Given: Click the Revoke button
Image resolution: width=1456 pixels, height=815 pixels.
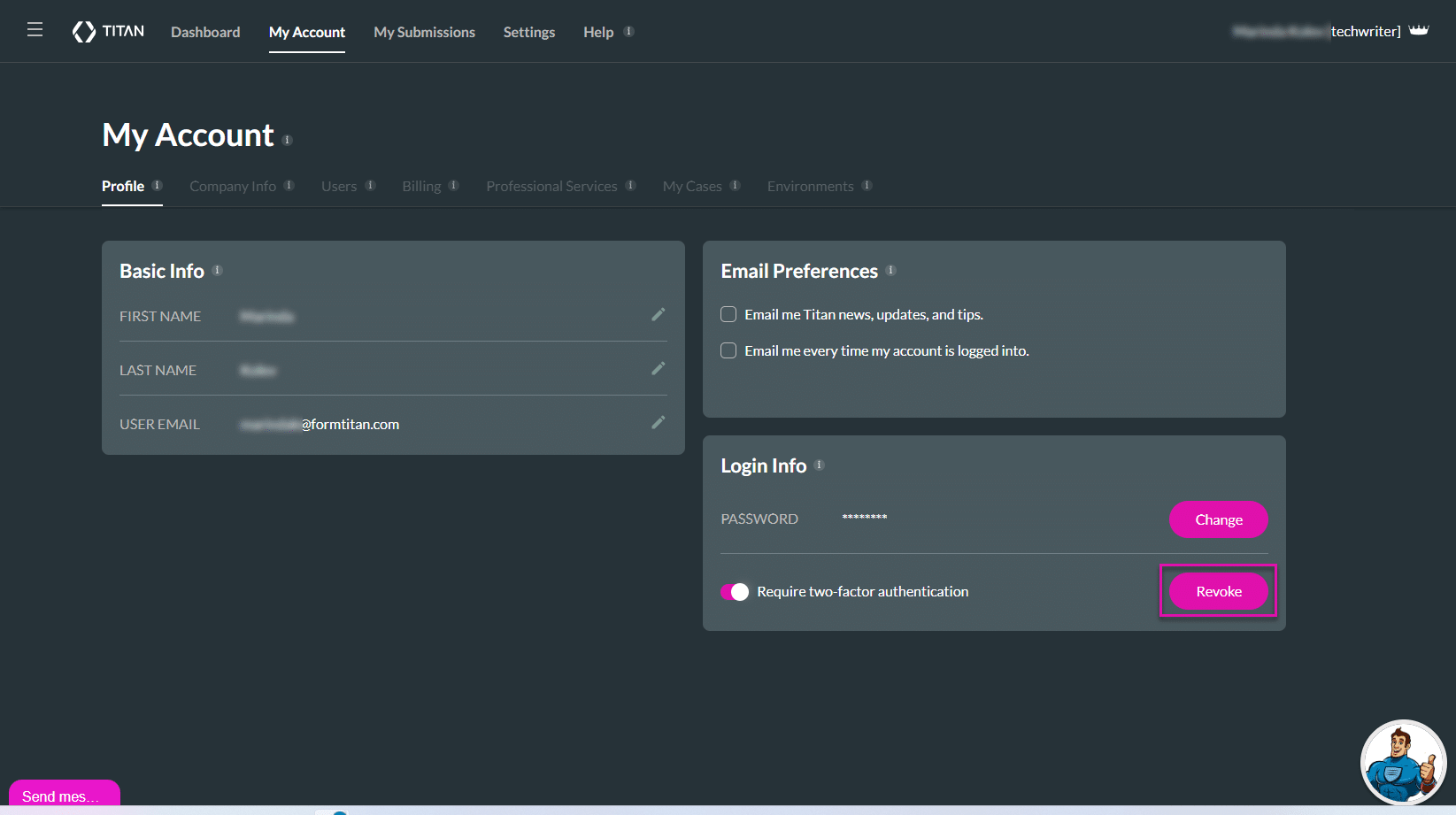Looking at the screenshot, I should point(1218,591).
